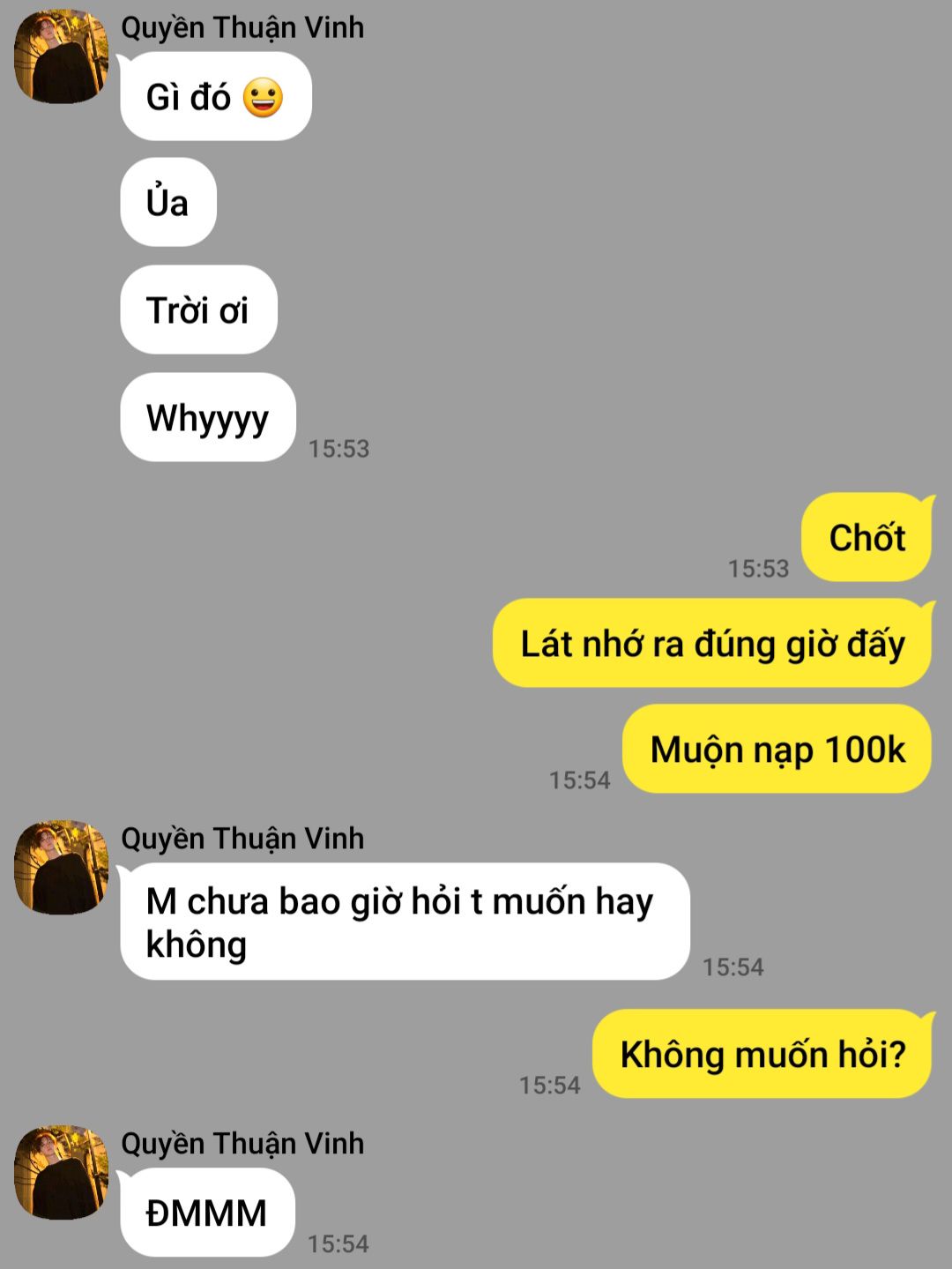Screen dimensions: 952x1269
Task: Tap the 'Muộn nạp 100k' message bubble
Action: click(777, 749)
